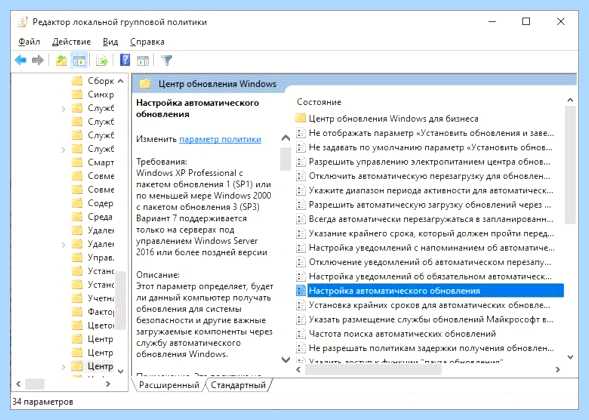Click description pane scroll up arrow
The width and height of the screenshot is (589, 420).
pos(285,138)
